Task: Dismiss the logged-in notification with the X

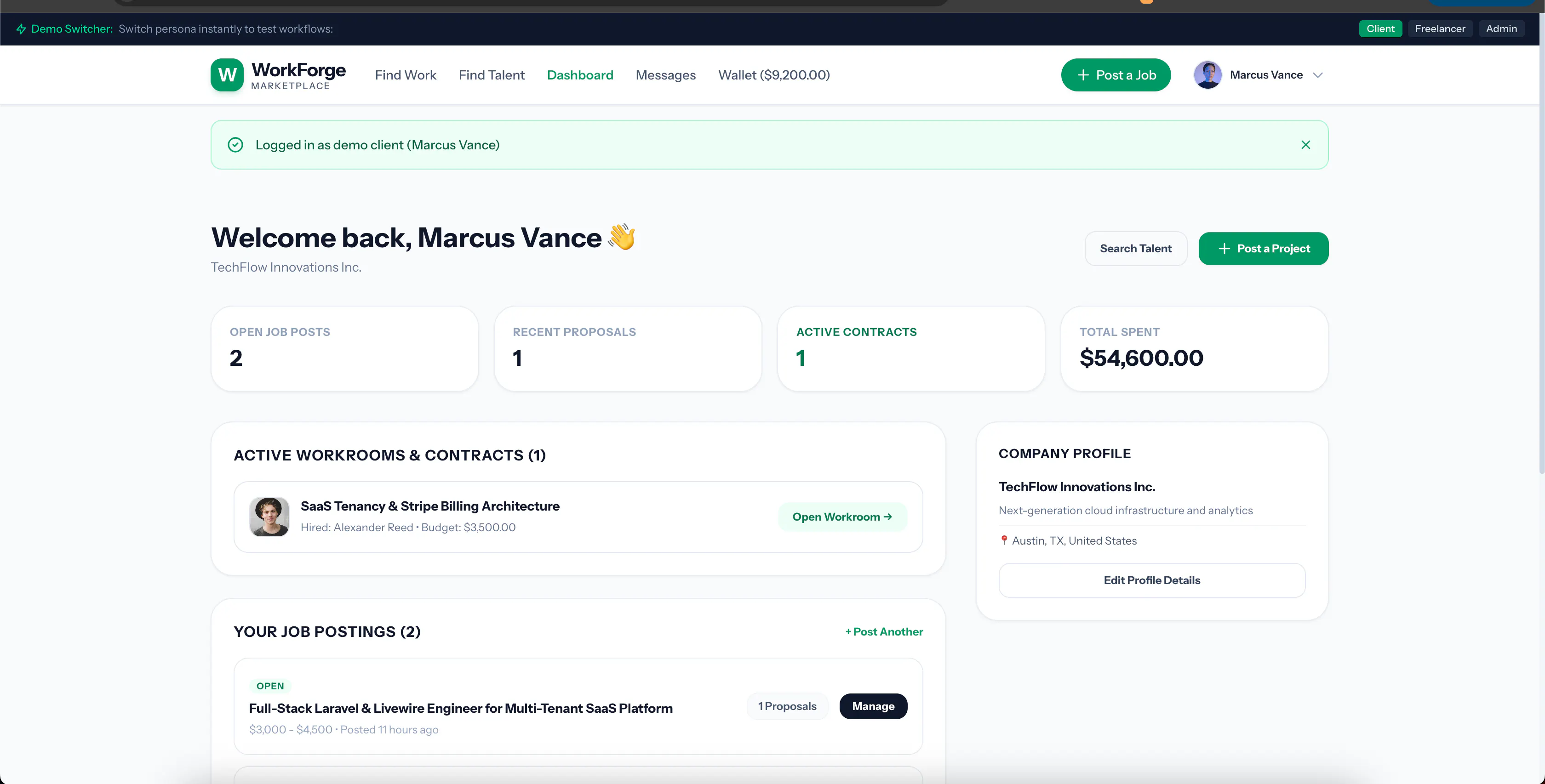Action: coord(1306,145)
